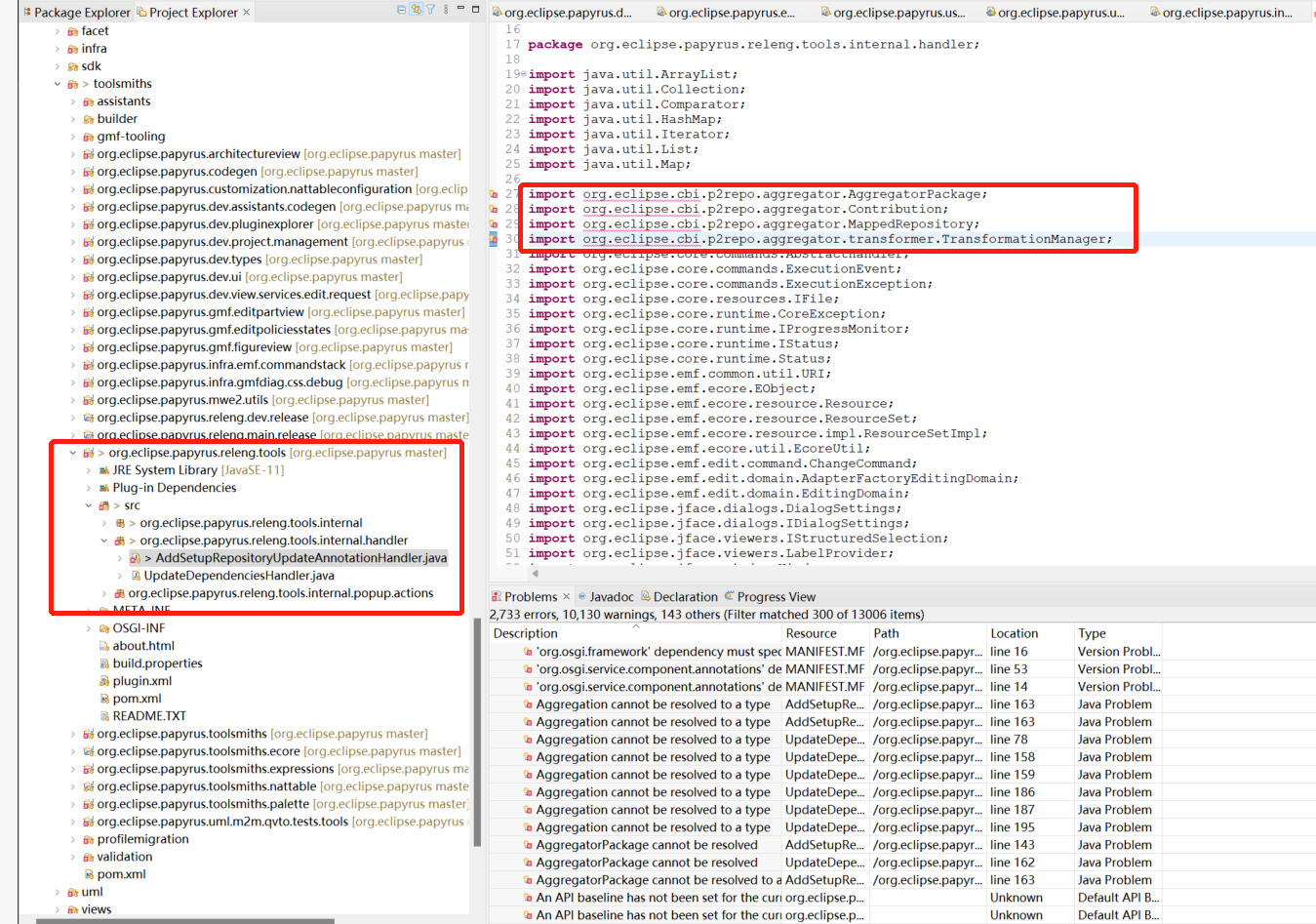Select org.eclipse.papyrus.releng.tools.internal.popup.actions package

[281, 593]
